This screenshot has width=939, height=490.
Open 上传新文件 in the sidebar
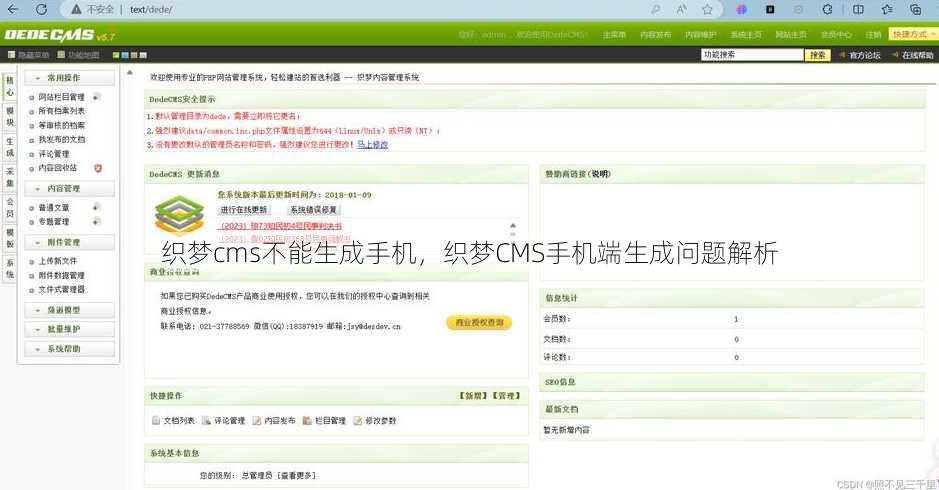point(57,261)
